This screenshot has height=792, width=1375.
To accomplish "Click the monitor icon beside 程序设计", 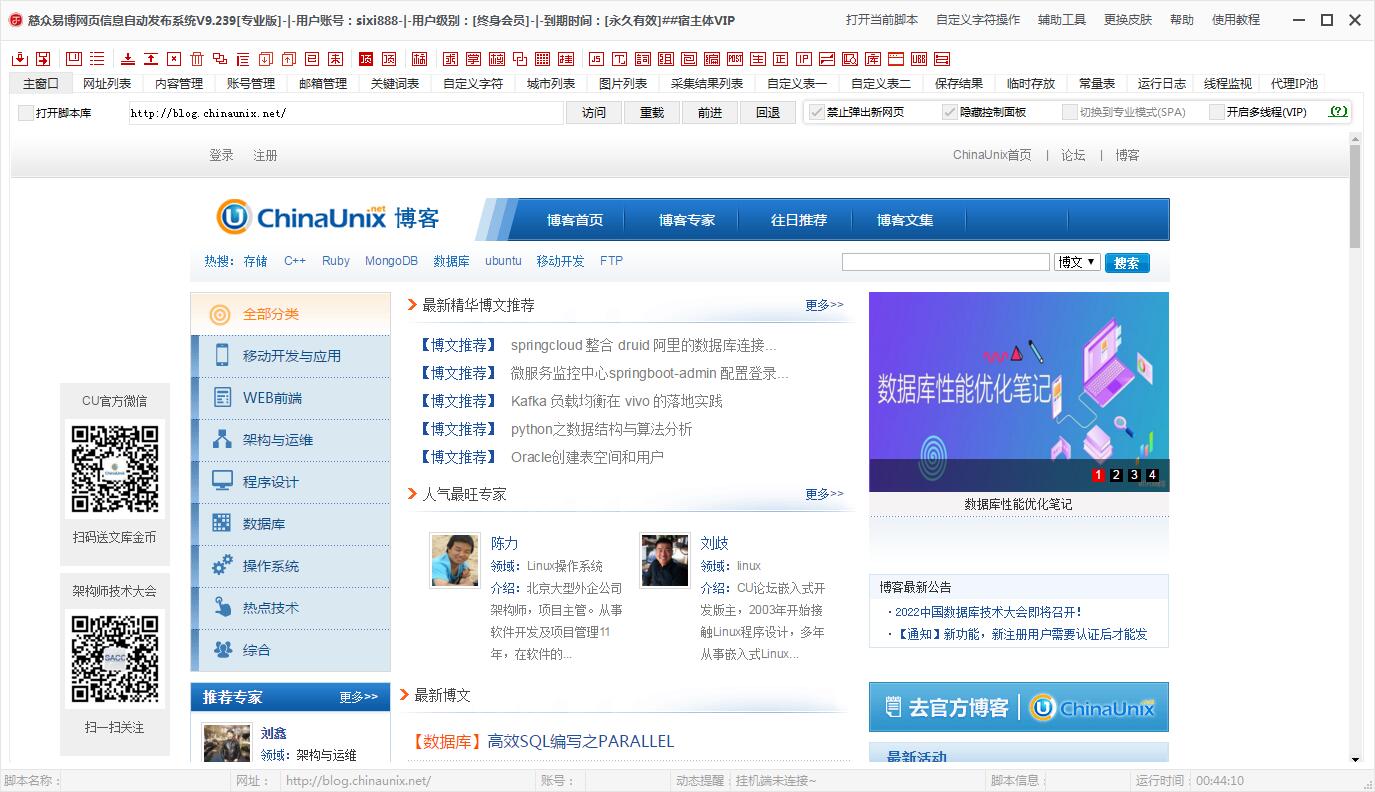I will (222, 481).
